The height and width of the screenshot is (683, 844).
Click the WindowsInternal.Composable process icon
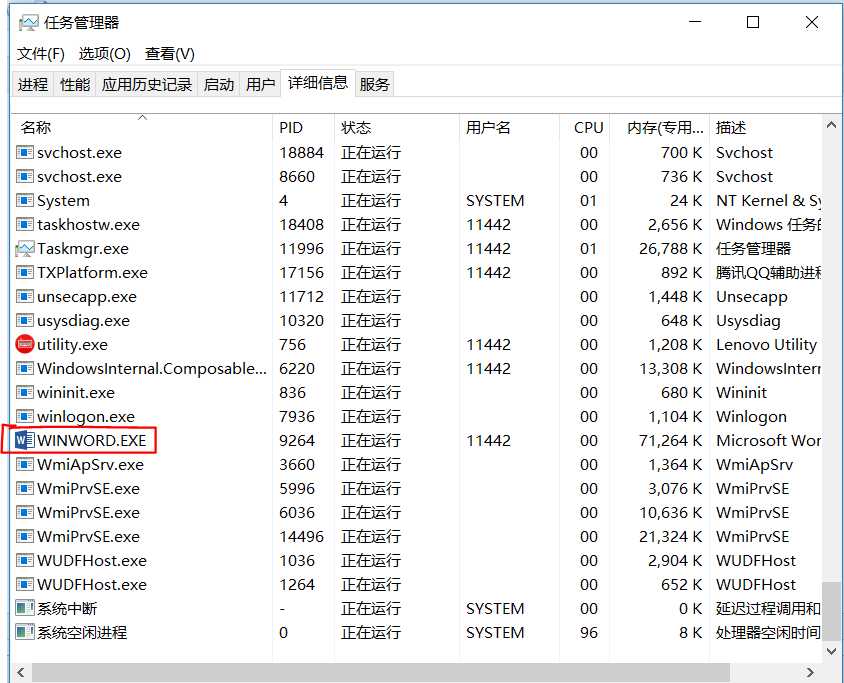pyautogui.click(x=25, y=369)
